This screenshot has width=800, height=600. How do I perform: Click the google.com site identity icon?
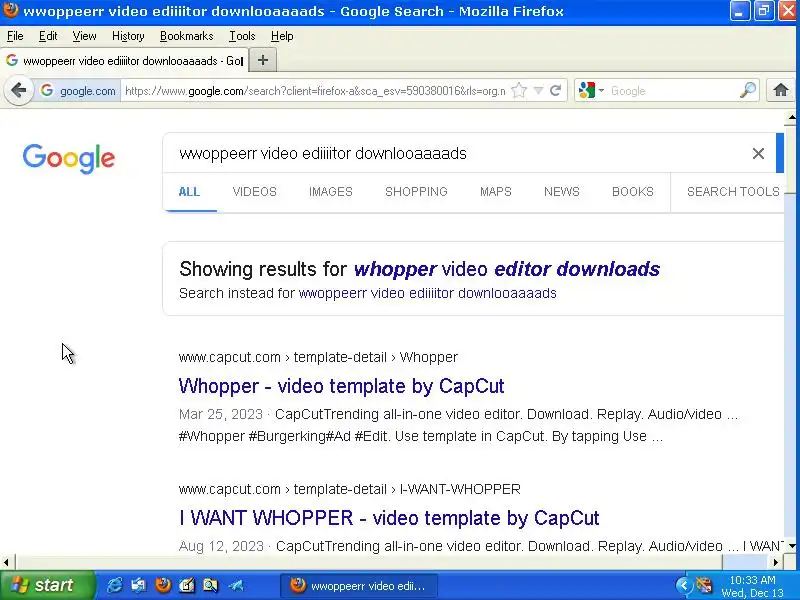[x=78, y=91]
